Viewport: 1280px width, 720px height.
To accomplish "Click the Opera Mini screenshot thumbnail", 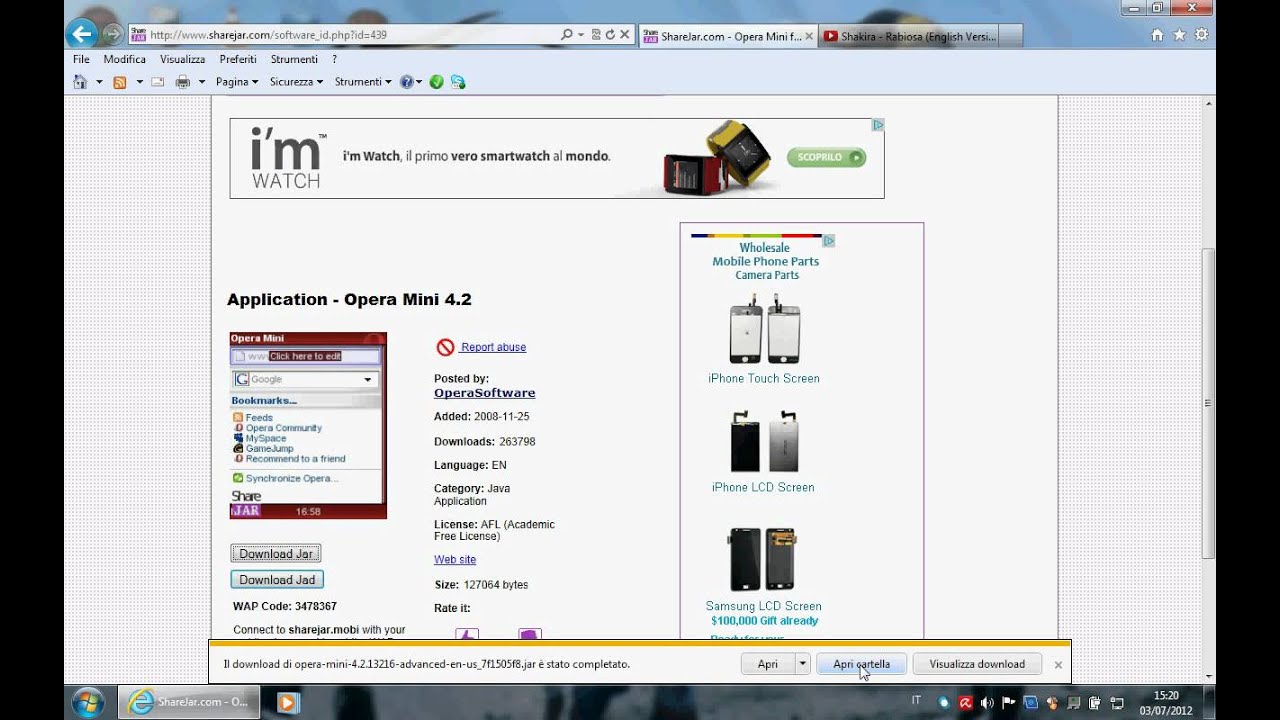I will tap(308, 425).
